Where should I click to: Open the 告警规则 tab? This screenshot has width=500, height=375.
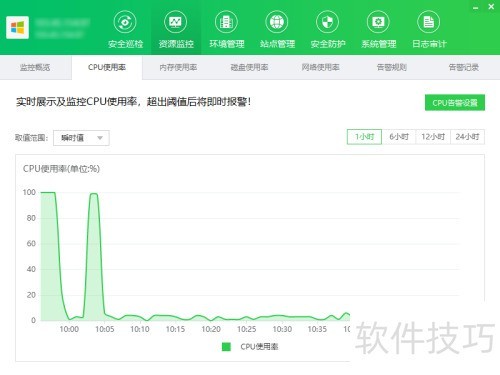(x=392, y=68)
